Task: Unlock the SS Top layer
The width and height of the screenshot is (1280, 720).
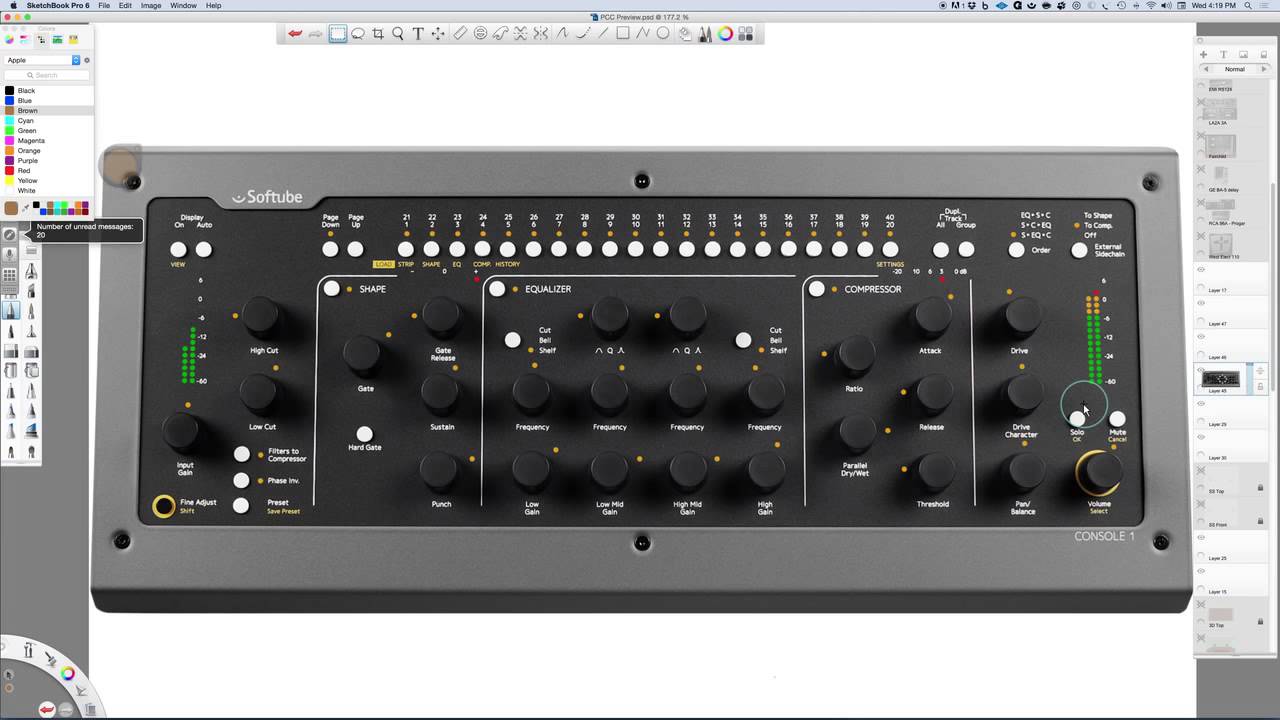Action: pos(1260,488)
